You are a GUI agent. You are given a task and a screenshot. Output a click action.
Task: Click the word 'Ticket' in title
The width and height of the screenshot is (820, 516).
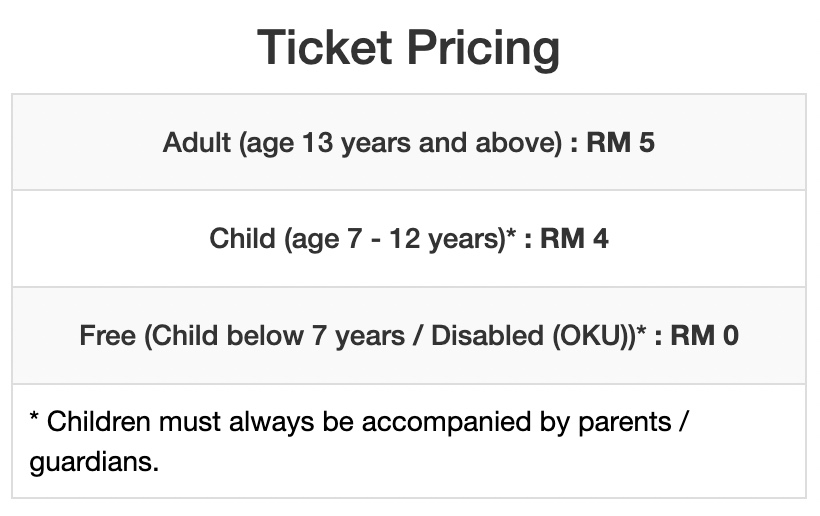click(x=324, y=48)
